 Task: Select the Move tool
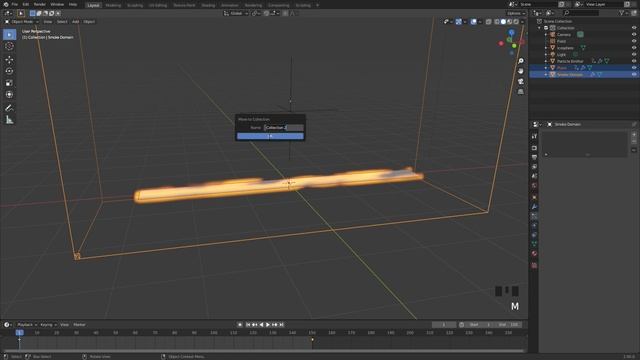tap(9, 60)
